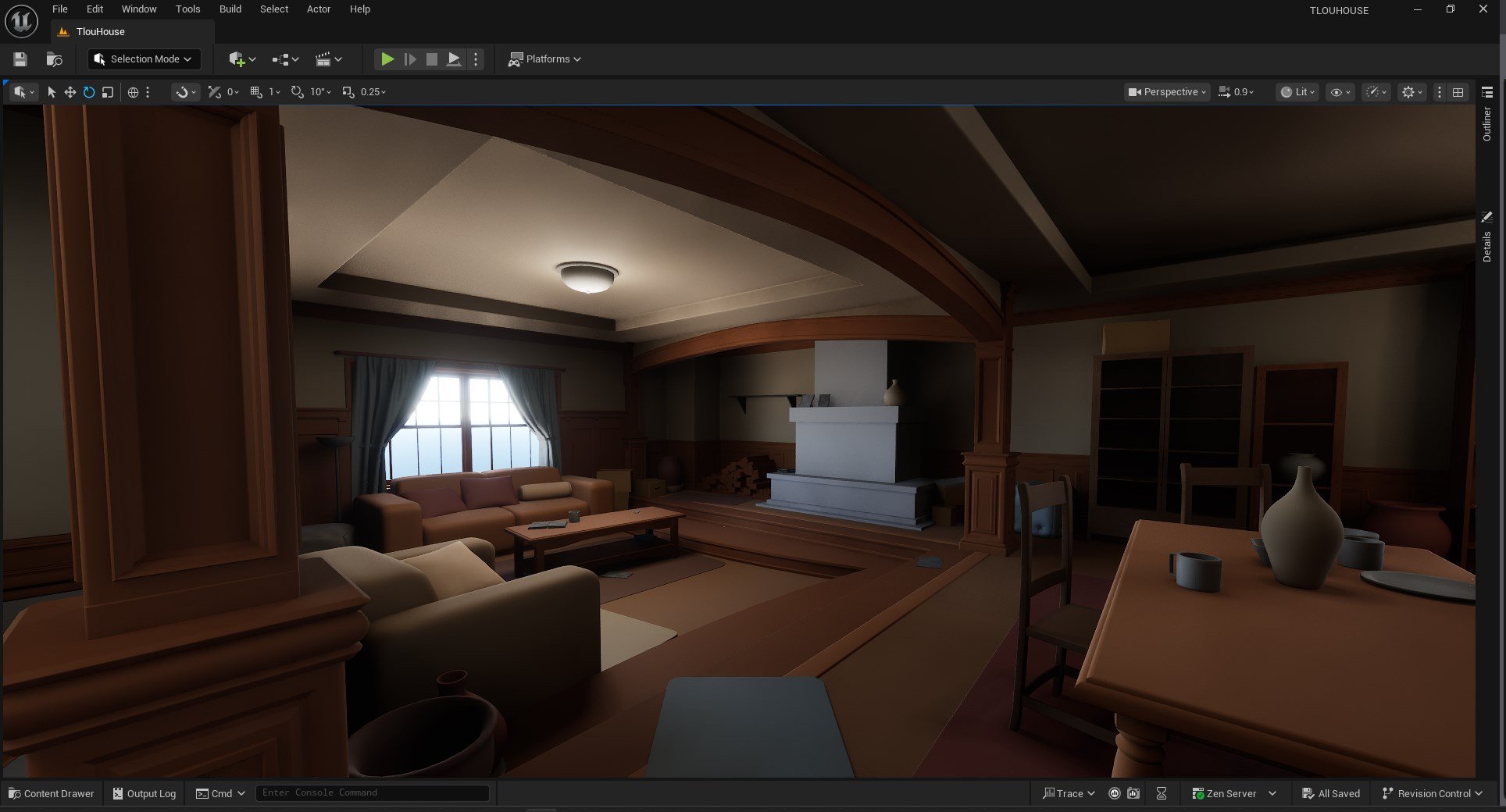Open the Perspective view type dropdown
This screenshot has width=1506, height=812.
pos(1167,92)
